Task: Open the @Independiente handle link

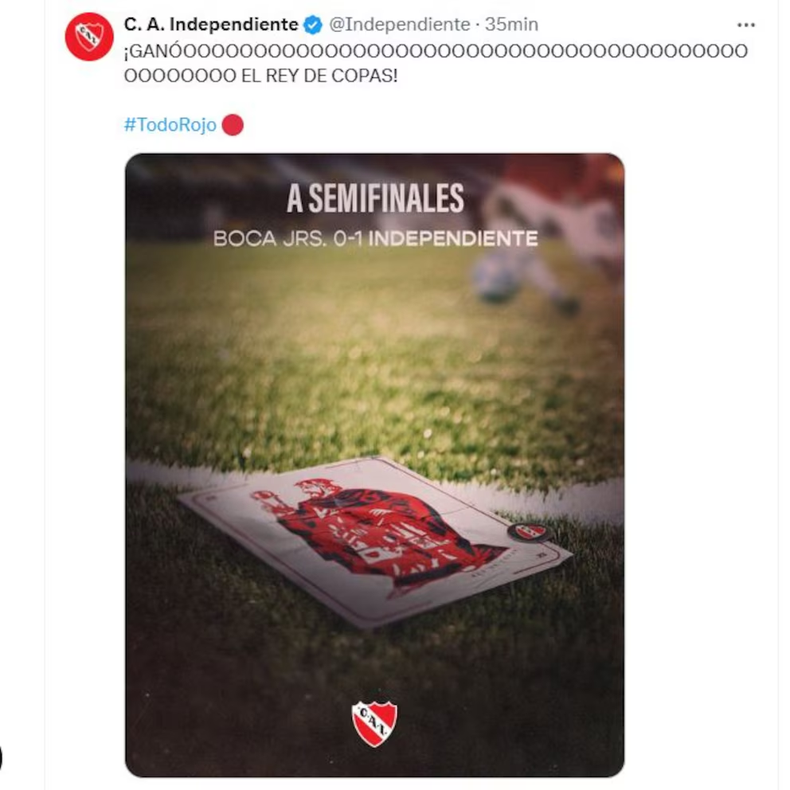Action: pos(399,24)
